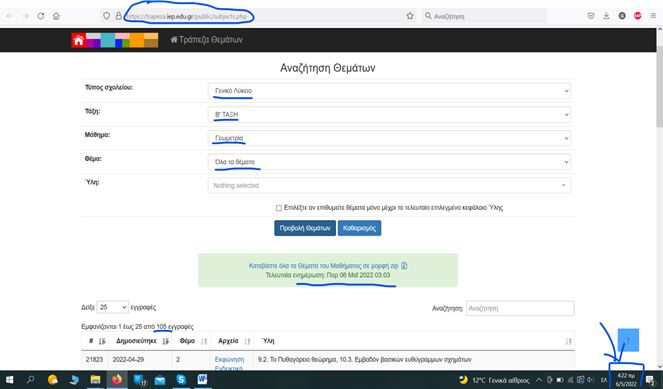This screenshot has height=389, width=663.
Task: Open the Firefox downloads arrow icon
Action: 606,16
